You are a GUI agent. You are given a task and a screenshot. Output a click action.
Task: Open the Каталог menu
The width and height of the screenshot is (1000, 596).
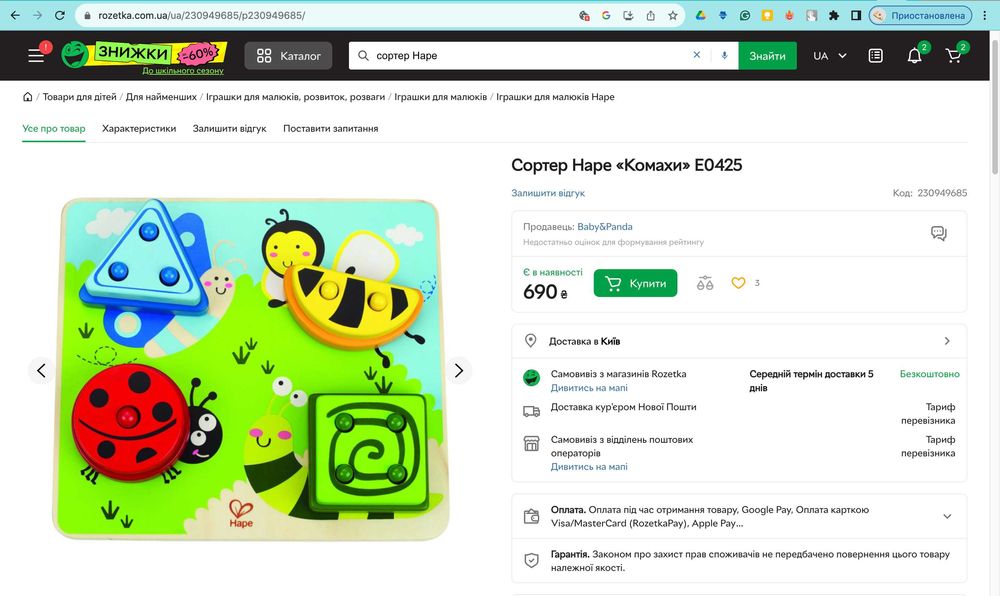coord(288,56)
